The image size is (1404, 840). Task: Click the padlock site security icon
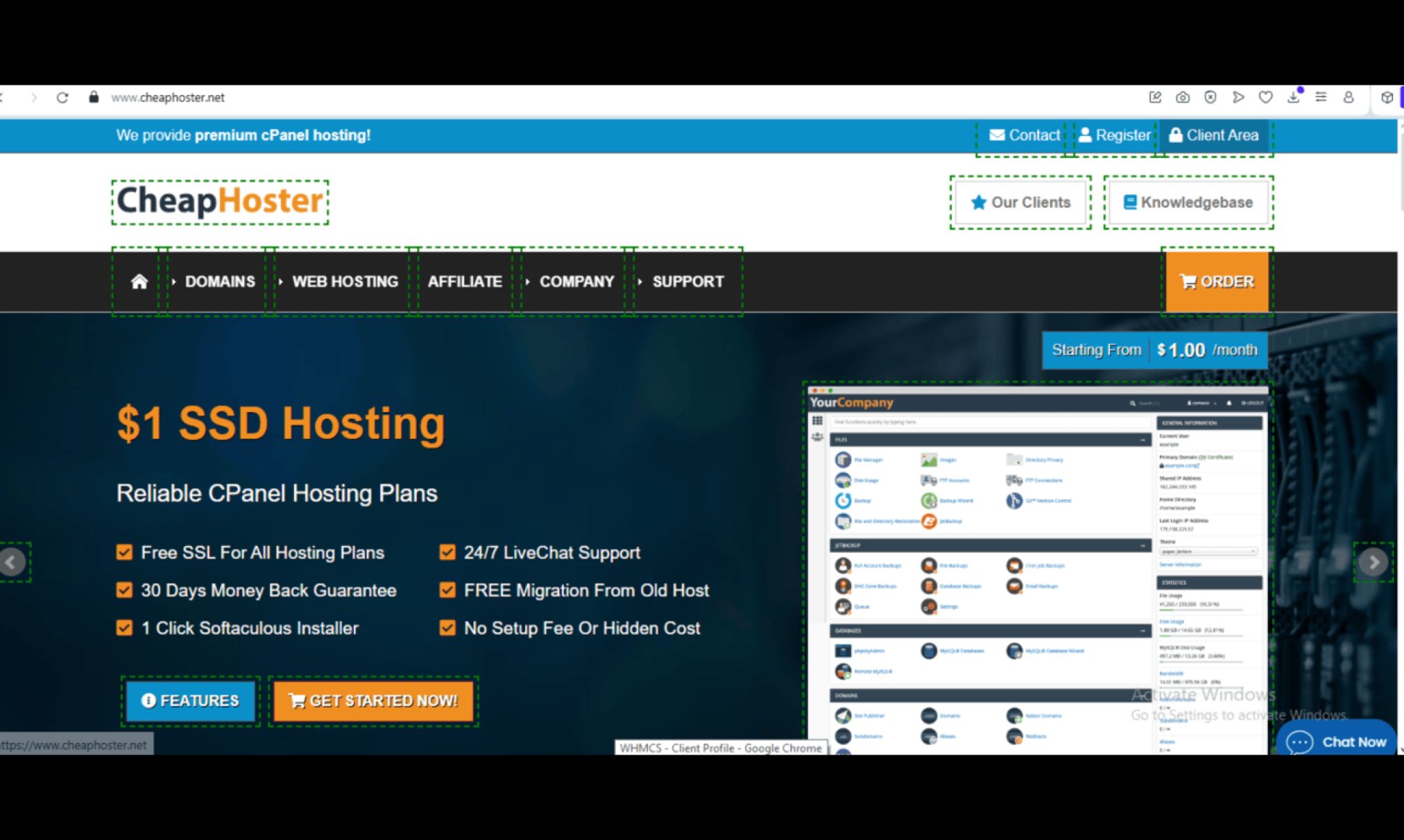click(x=93, y=97)
